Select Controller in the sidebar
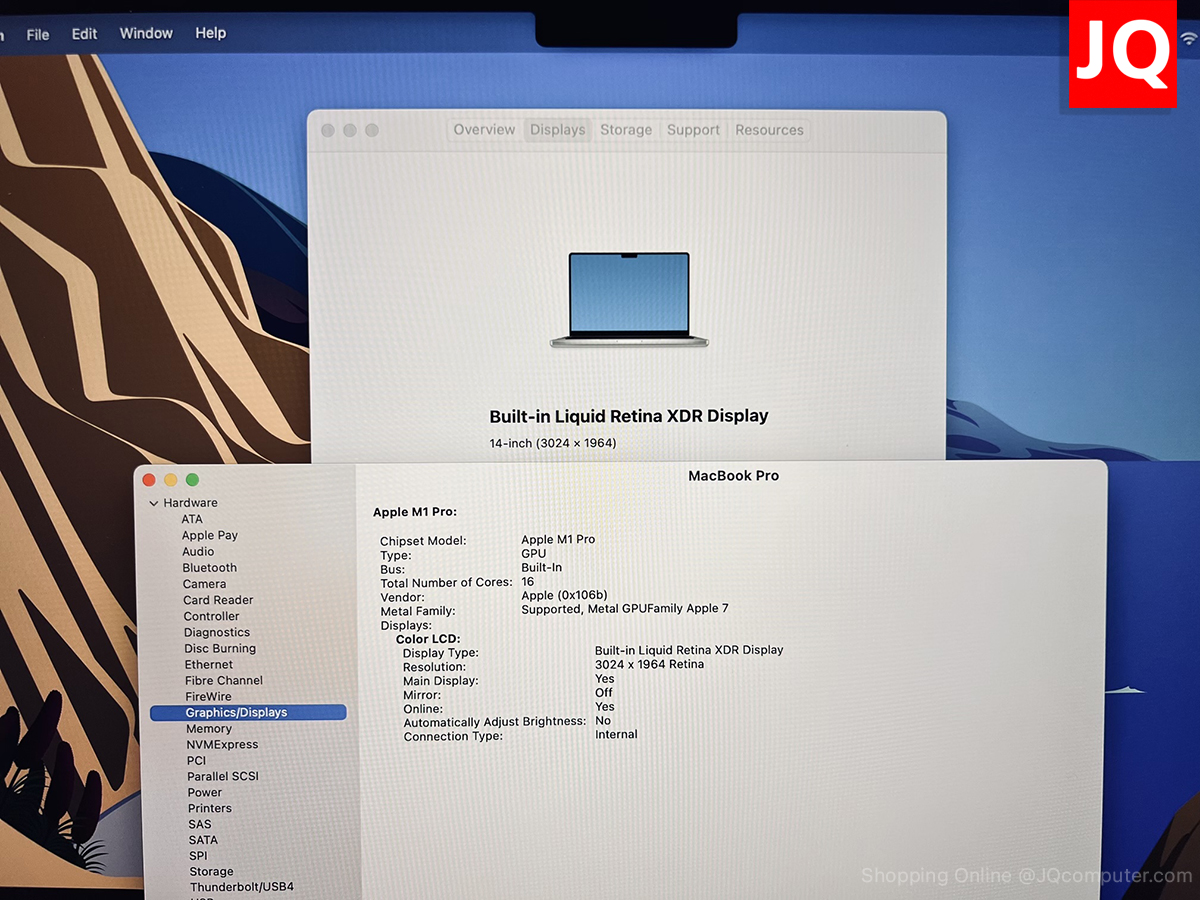Screen dimensions: 1200x900 pos(212,616)
